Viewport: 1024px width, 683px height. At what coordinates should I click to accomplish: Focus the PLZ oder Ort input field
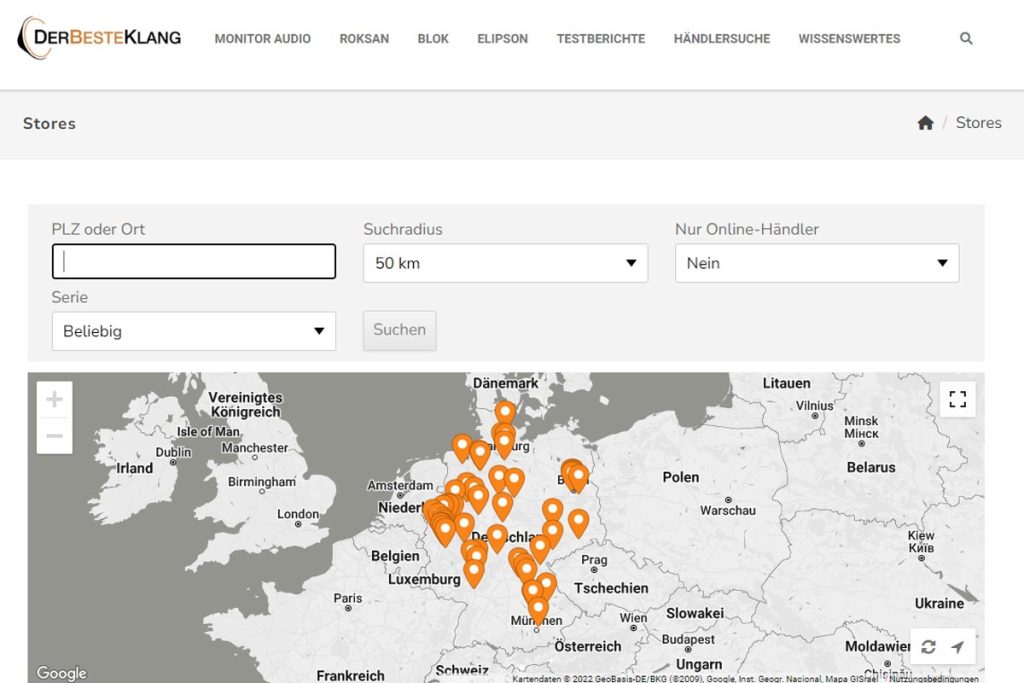point(193,262)
